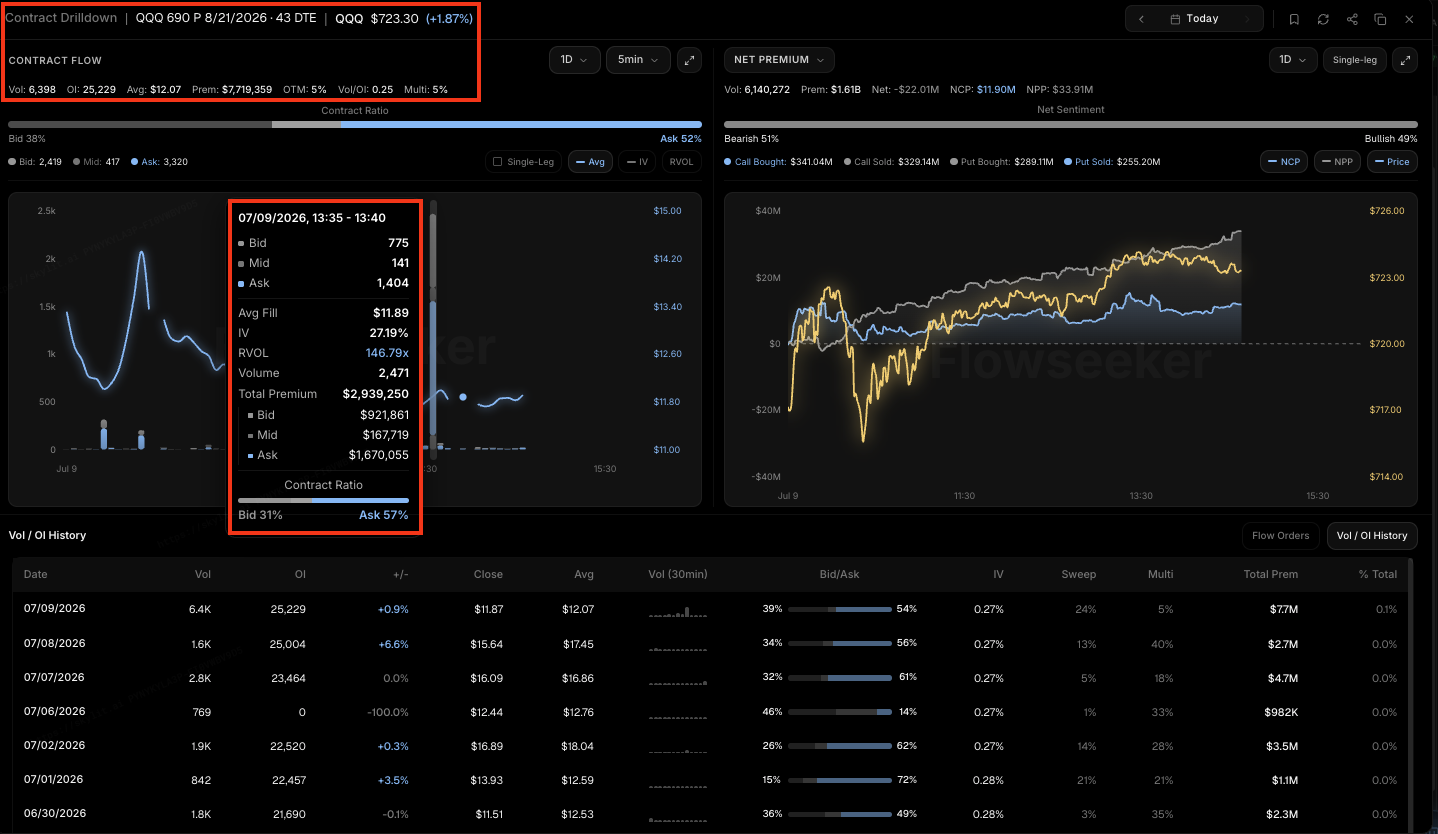The height and width of the screenshot is (834, 1438).
Task: Click the QQQ 690 P 8/21/2026 contract title
Action: click(x=226, y=18)
